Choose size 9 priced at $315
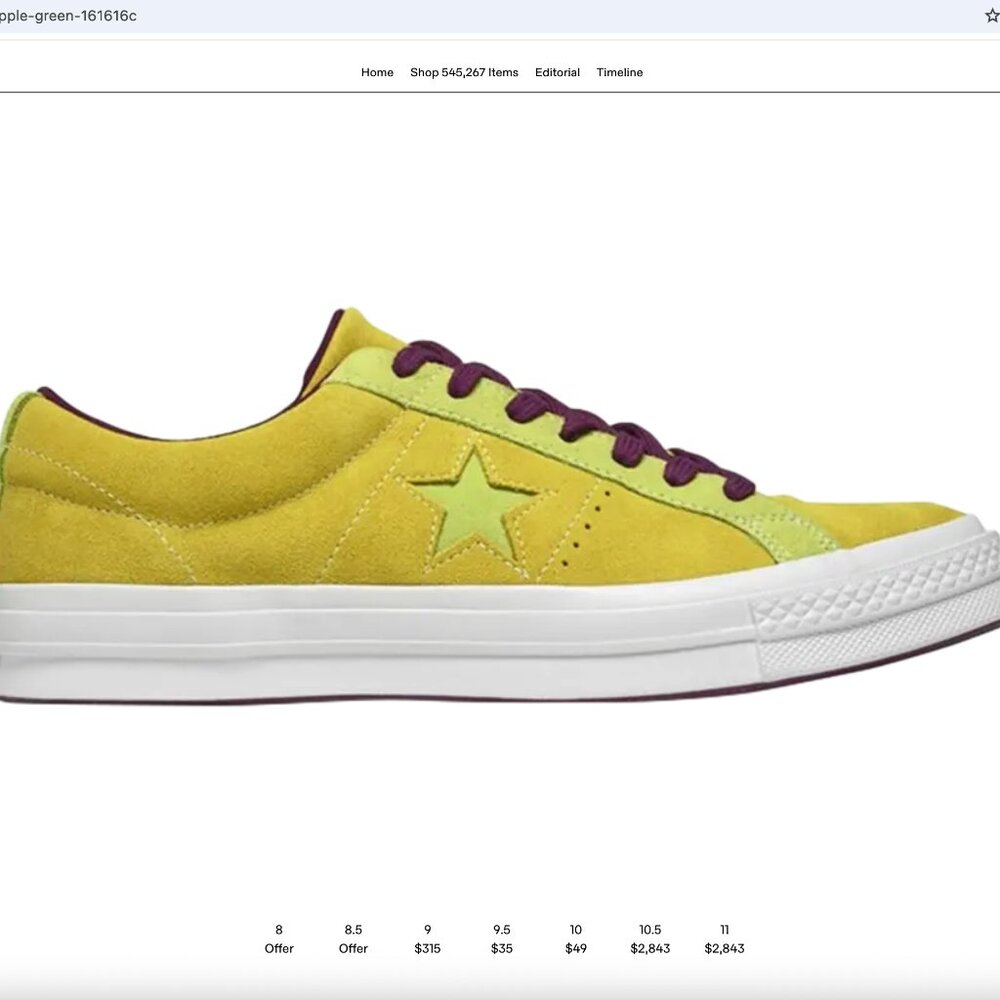Image resolution: width=1000 pixels, height=1000 pixels. coord(427,939)
